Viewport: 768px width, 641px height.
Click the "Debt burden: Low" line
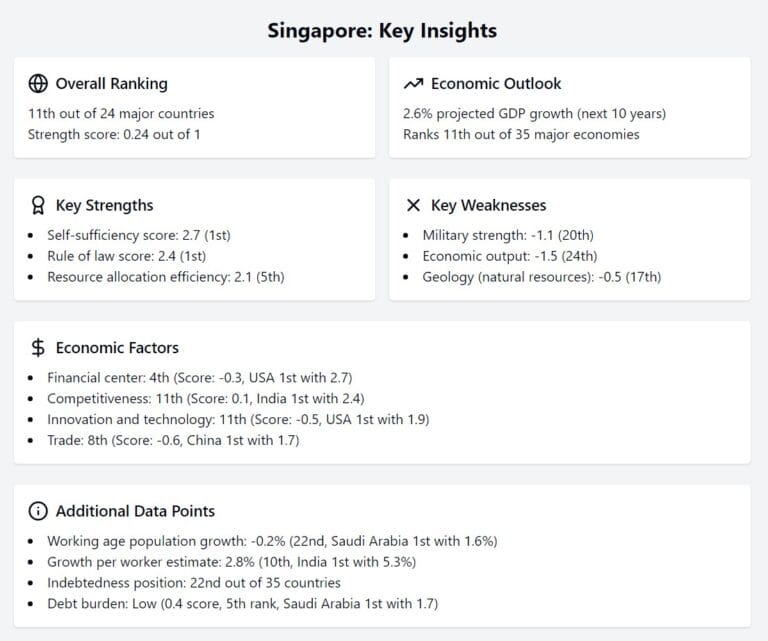[242, 604]
